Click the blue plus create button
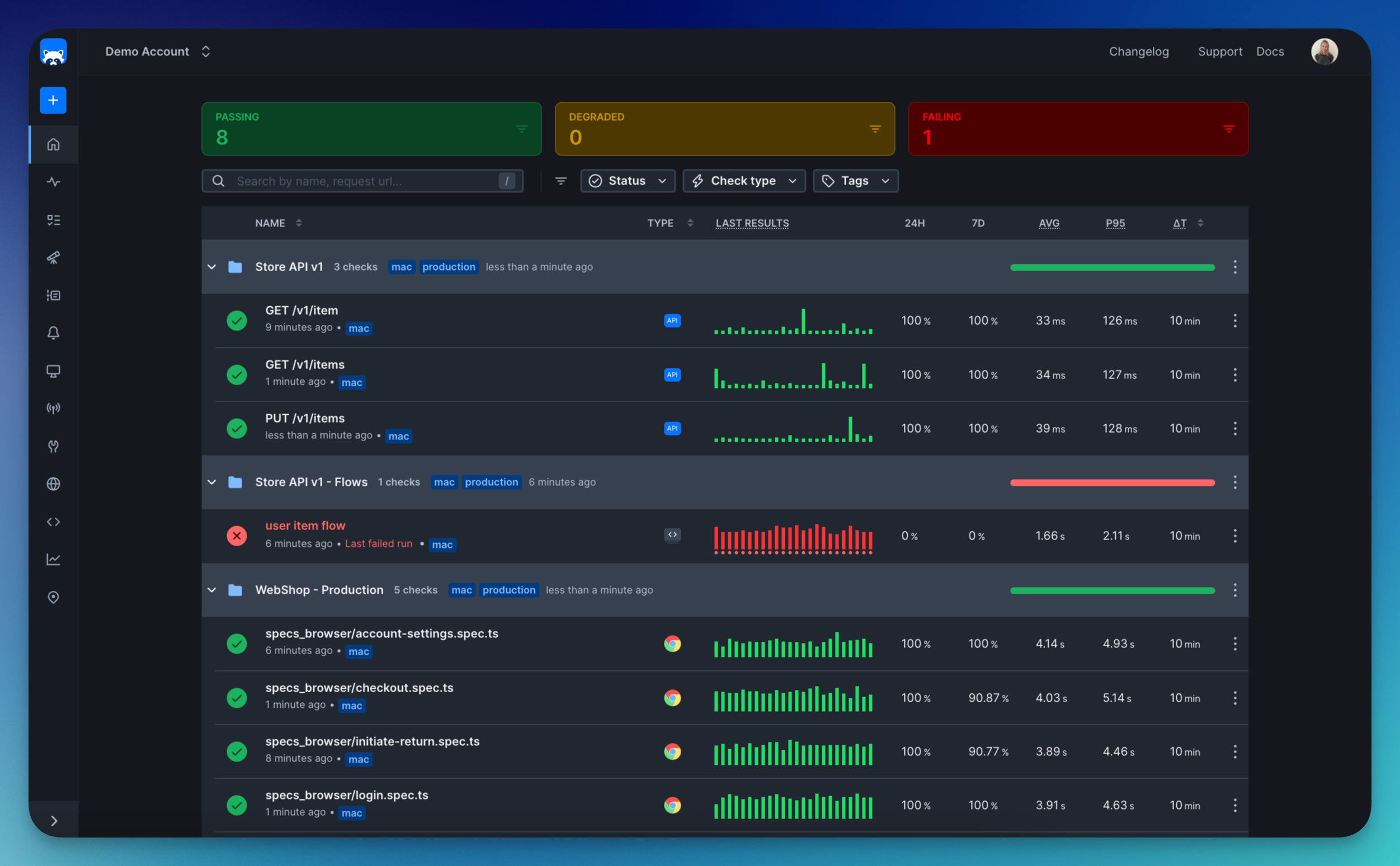Screen dimensions: 1400x866 (x=53, y=100)
